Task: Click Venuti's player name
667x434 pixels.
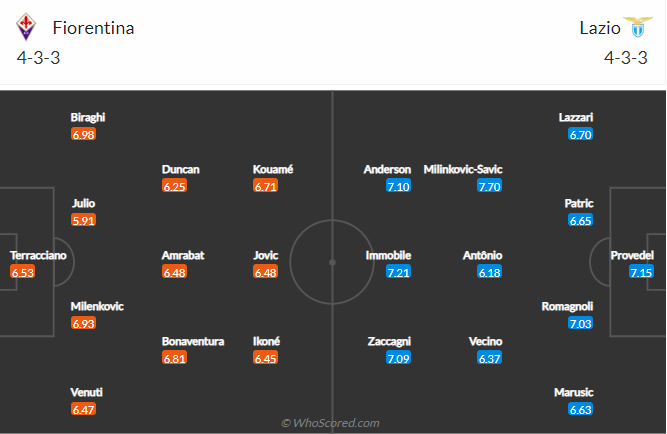Action: coord(87,392)
